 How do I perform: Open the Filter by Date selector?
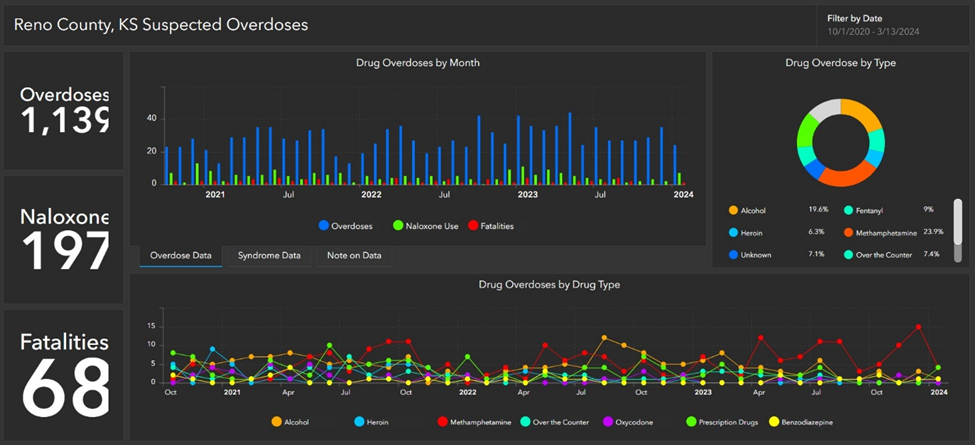[x=893, y=25]
